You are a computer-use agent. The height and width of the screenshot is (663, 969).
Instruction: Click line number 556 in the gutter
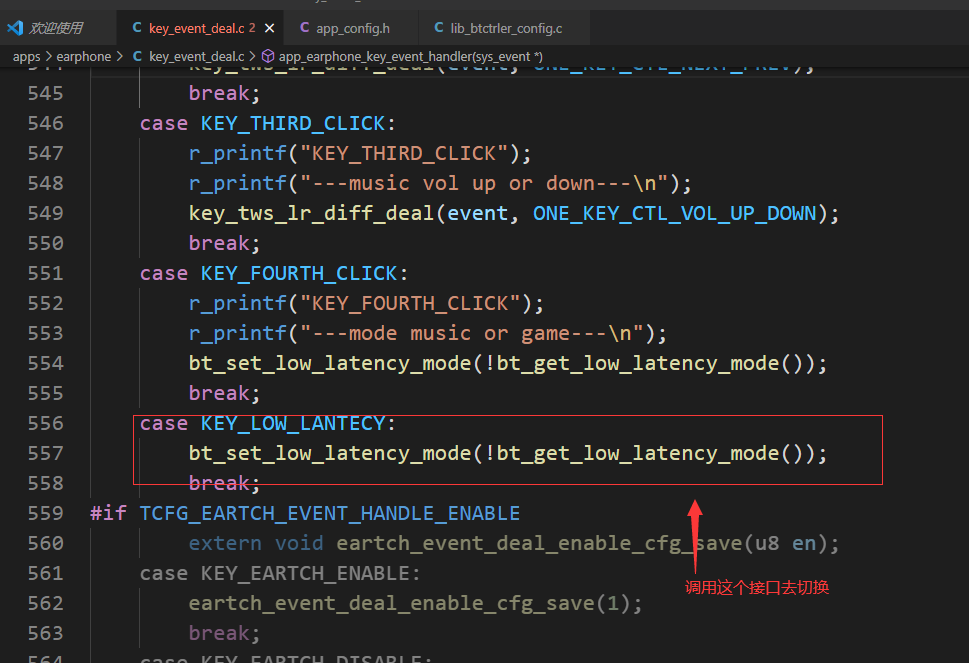pyautogui.click(x=46, y=423)
